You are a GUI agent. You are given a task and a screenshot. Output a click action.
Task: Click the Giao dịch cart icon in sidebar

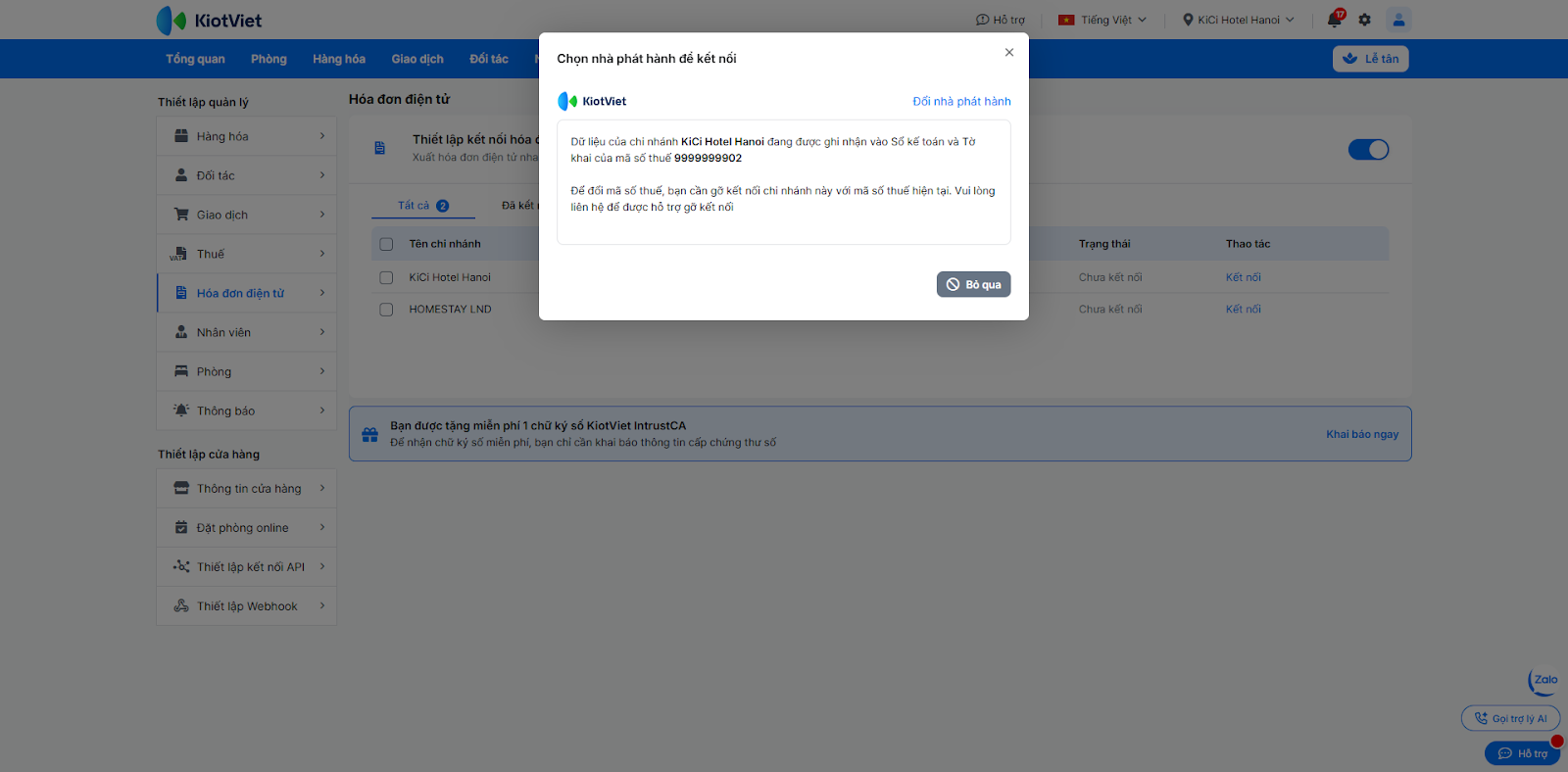(x=181, y=215)
